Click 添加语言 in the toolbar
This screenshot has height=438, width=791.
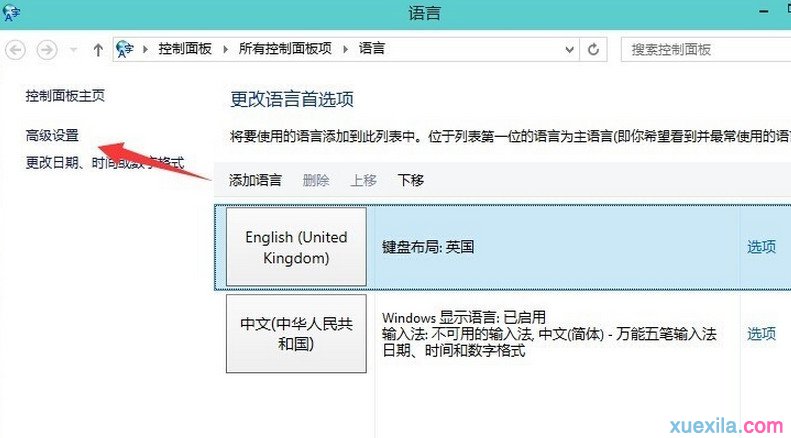[255, 180]
